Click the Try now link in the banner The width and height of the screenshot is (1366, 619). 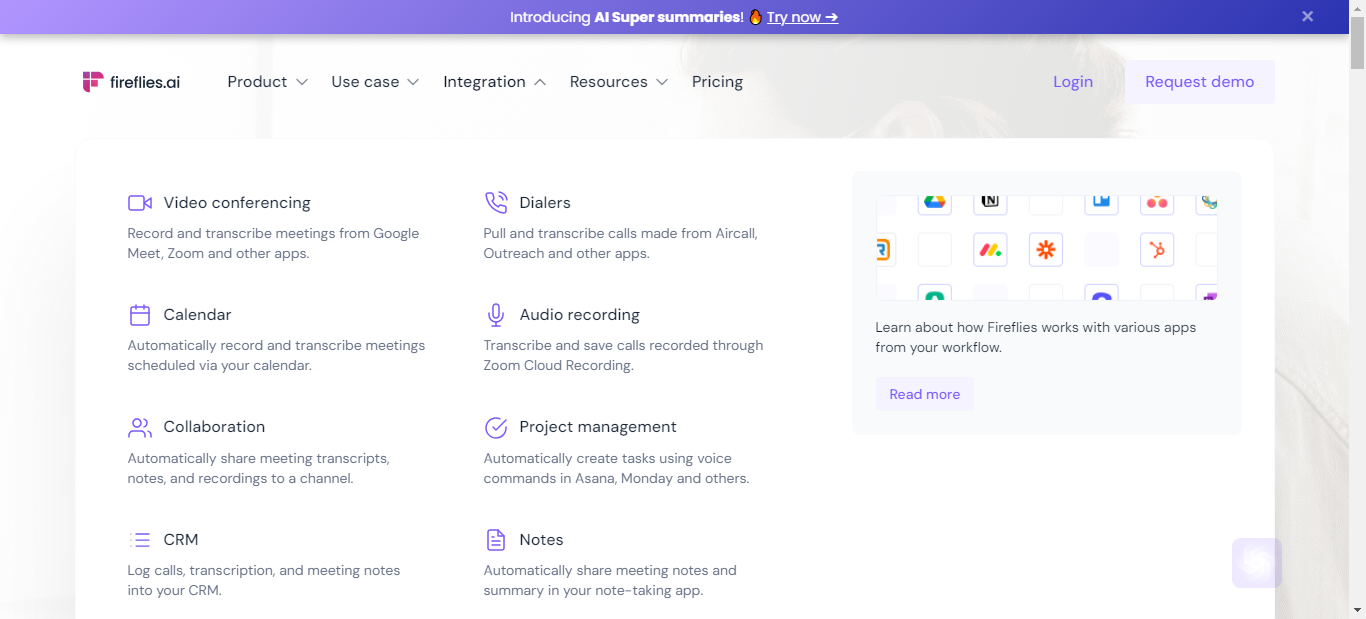(x=802, y=17)
